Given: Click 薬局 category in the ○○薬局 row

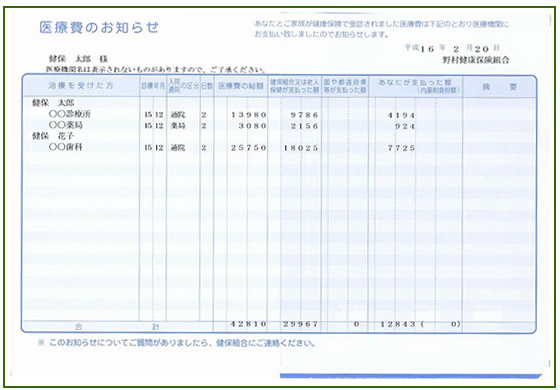Looking at the screenshot, I should coord(178,126).
